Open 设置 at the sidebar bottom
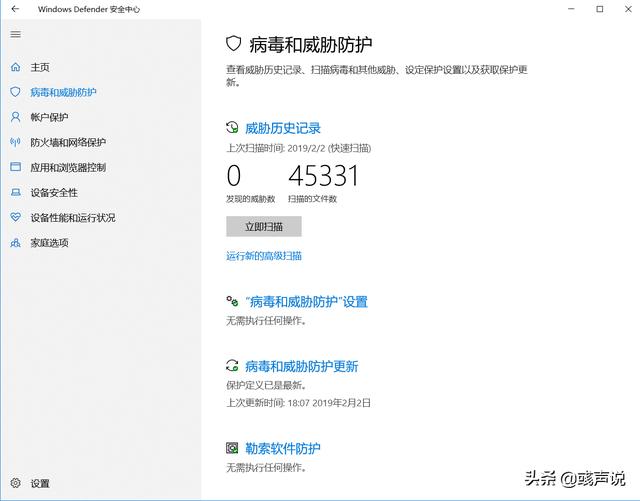The height and width of the screenshot is (501, 640). click(40, 483)
